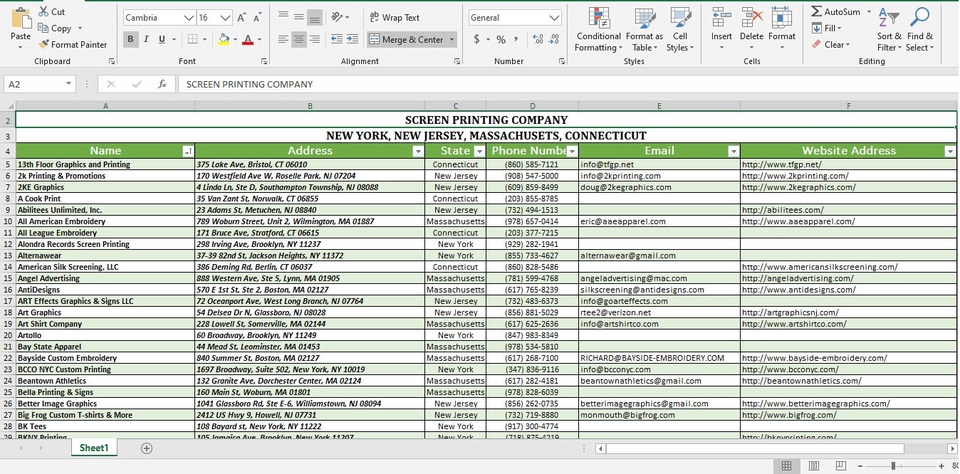Click the Percent Style icon
Image resolution: width=960 pixels, height=474 pixels.
coord(500,40)
